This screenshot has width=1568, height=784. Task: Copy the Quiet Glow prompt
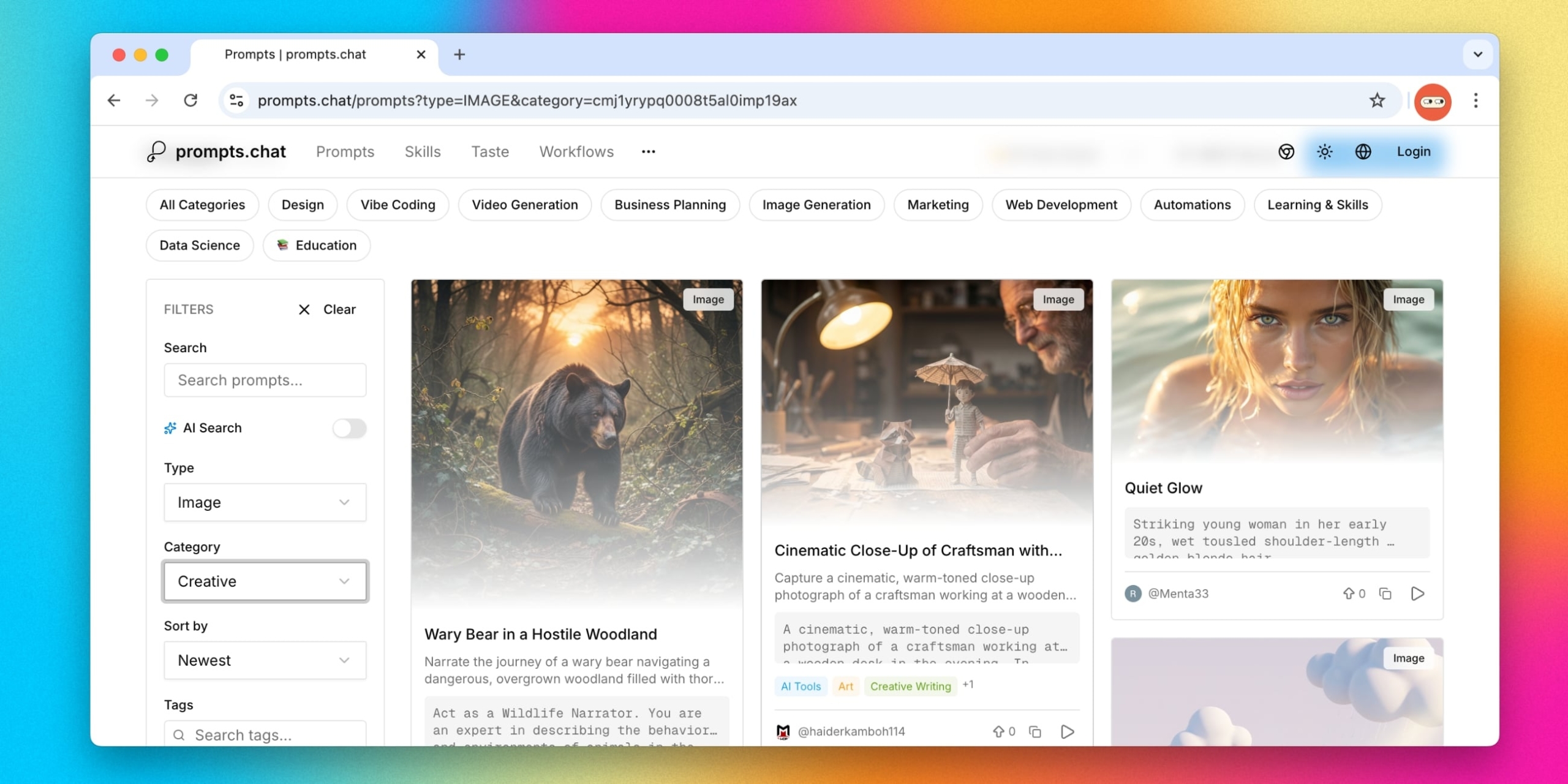1385,594
